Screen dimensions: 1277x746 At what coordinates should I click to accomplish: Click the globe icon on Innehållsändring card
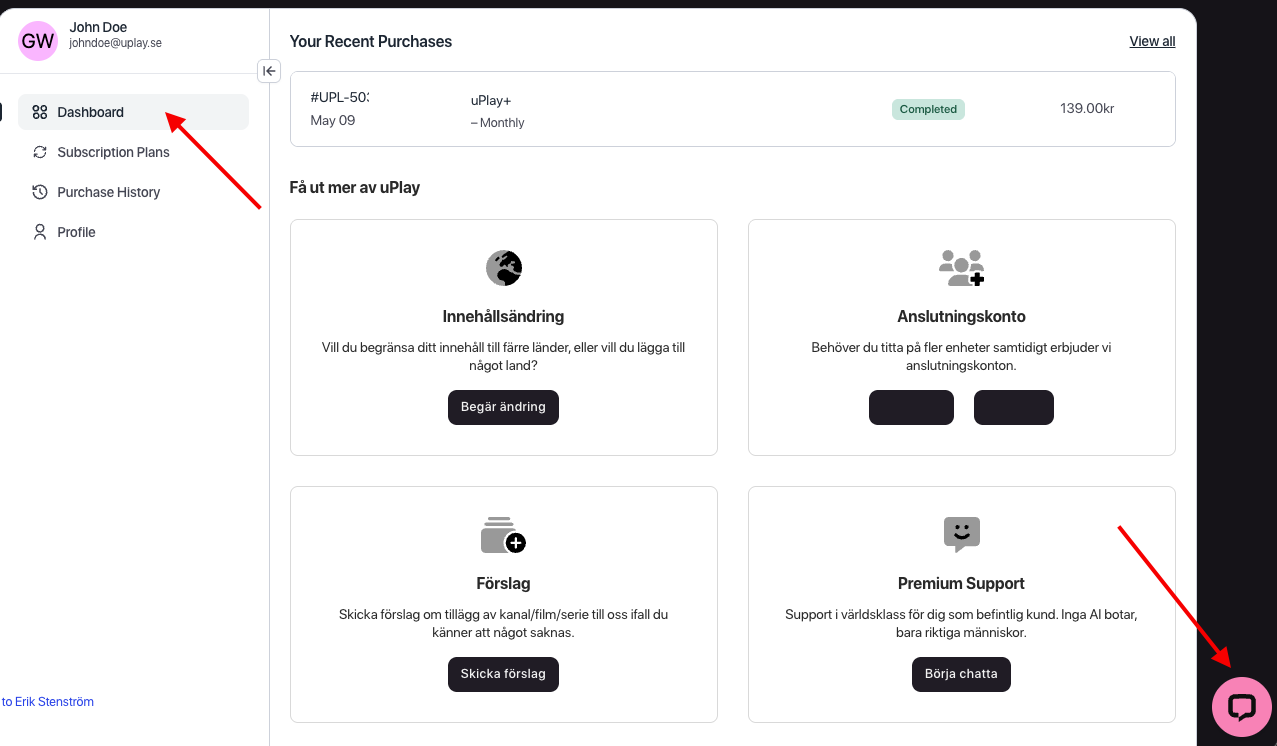pyautogui.click(x=504, y=268)
